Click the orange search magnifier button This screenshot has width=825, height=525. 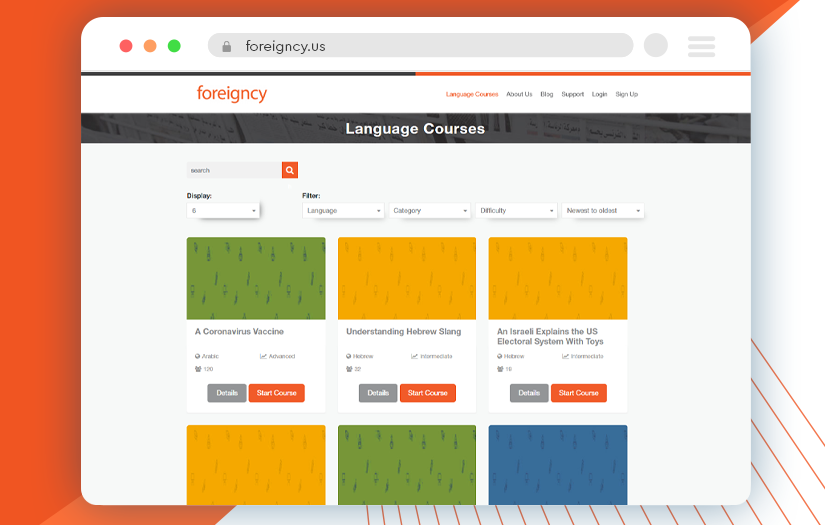point(290,170)
